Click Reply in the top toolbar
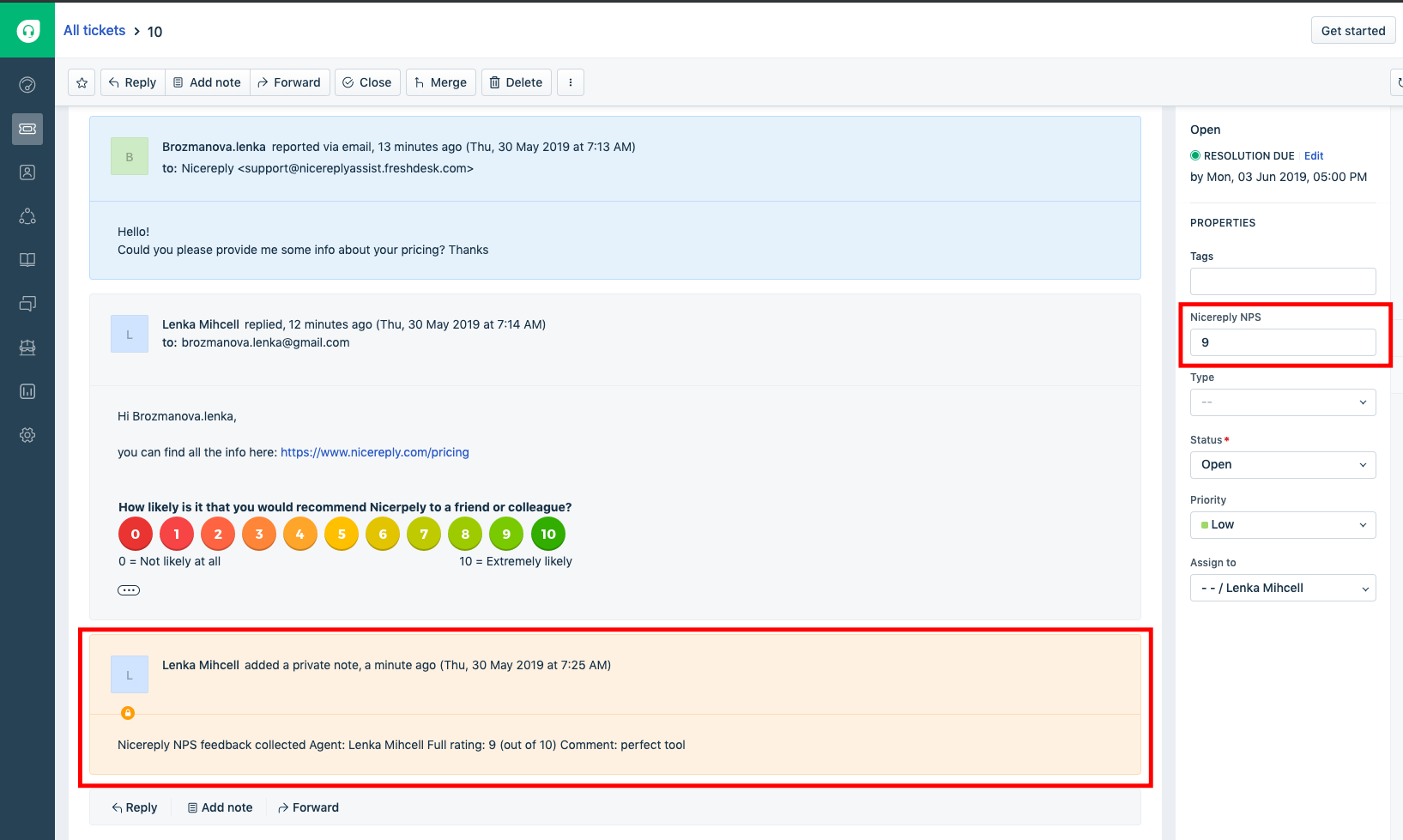 click(132, 82)
